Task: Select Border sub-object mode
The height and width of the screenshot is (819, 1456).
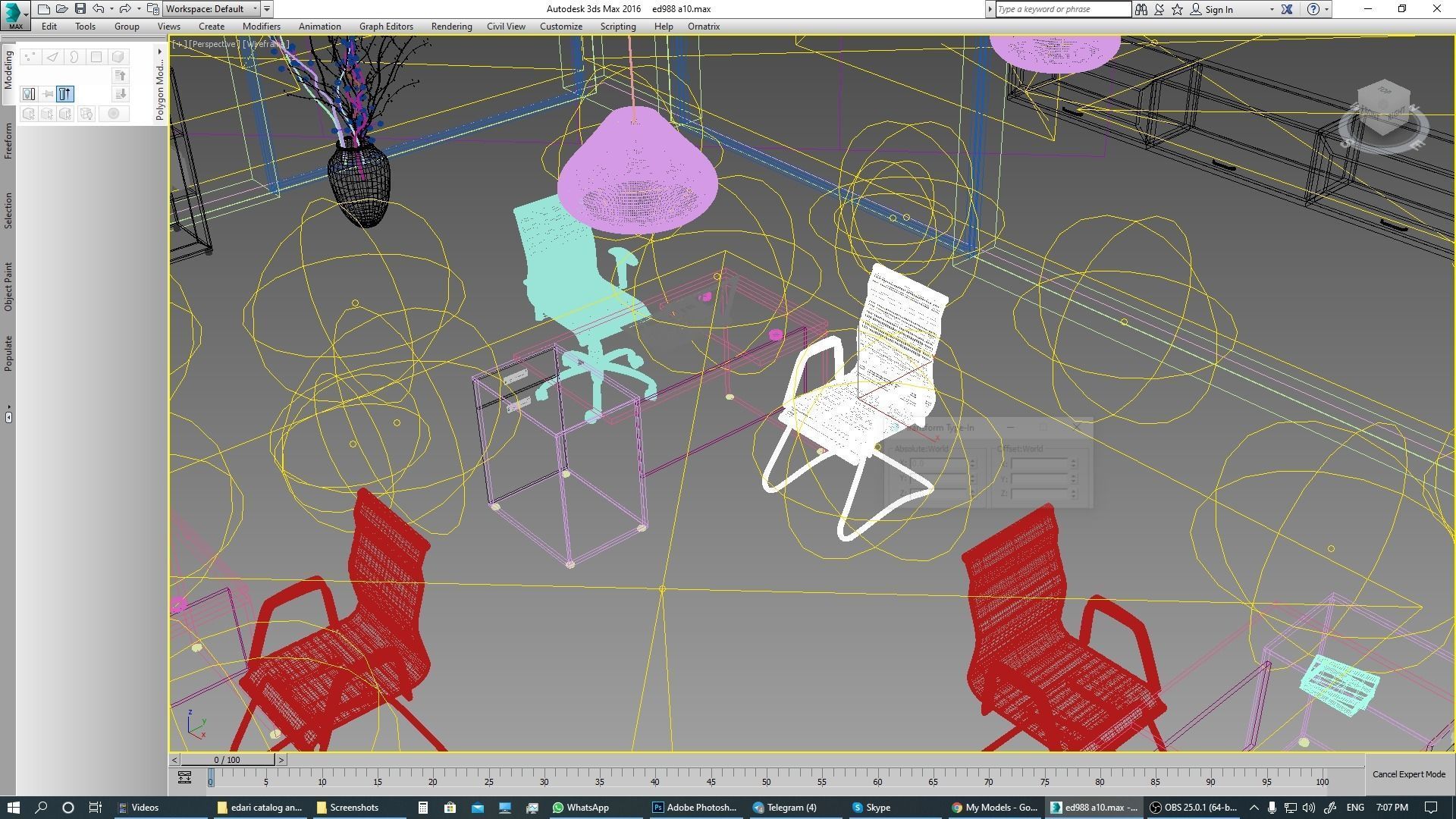Action: click(74, 57)
